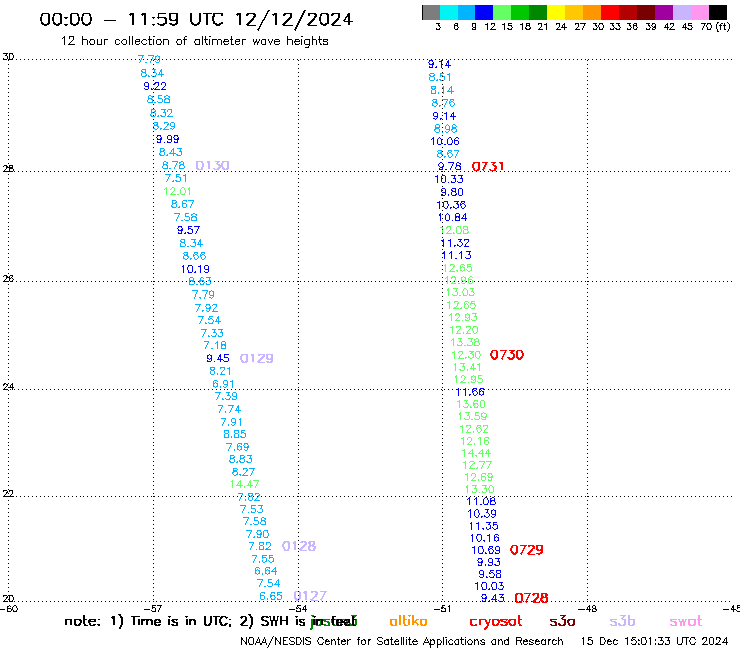Select the wave height value '12.16'

pyautogui.click(x=475, y=441)
